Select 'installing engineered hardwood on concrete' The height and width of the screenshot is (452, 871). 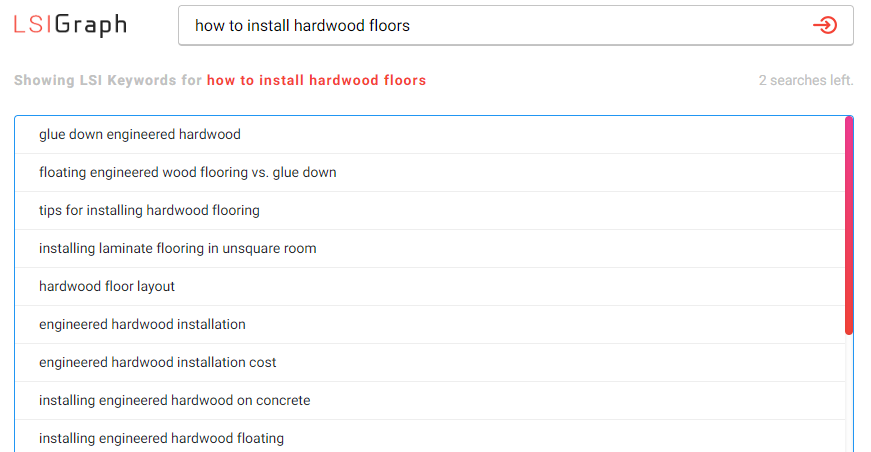(430, 400)
